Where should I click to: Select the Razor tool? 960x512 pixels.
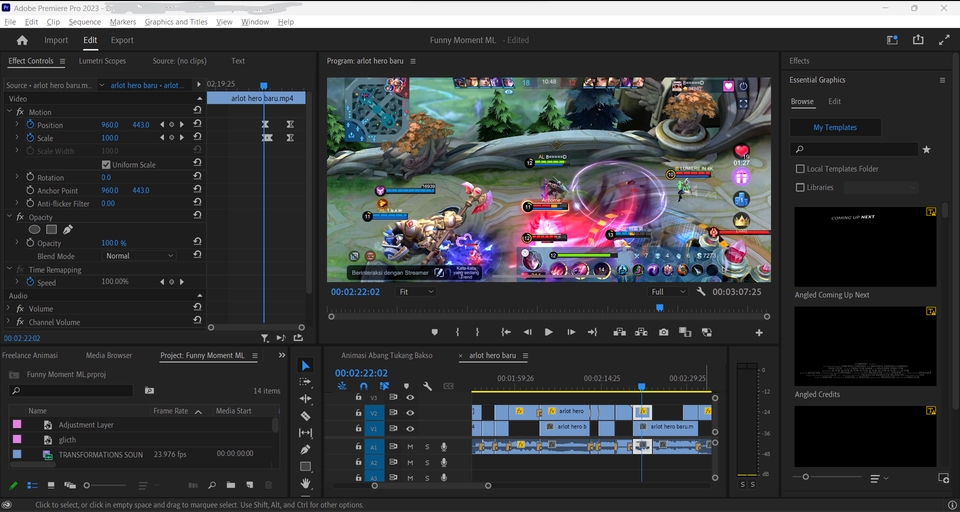(x=306, y=416)
